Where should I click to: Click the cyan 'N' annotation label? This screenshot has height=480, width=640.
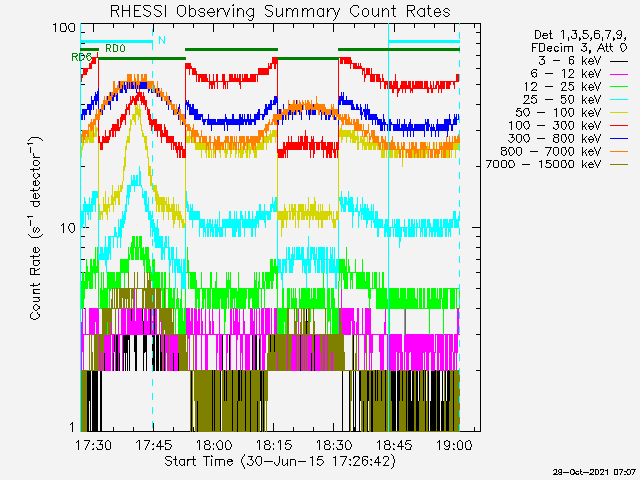point(162,40)
